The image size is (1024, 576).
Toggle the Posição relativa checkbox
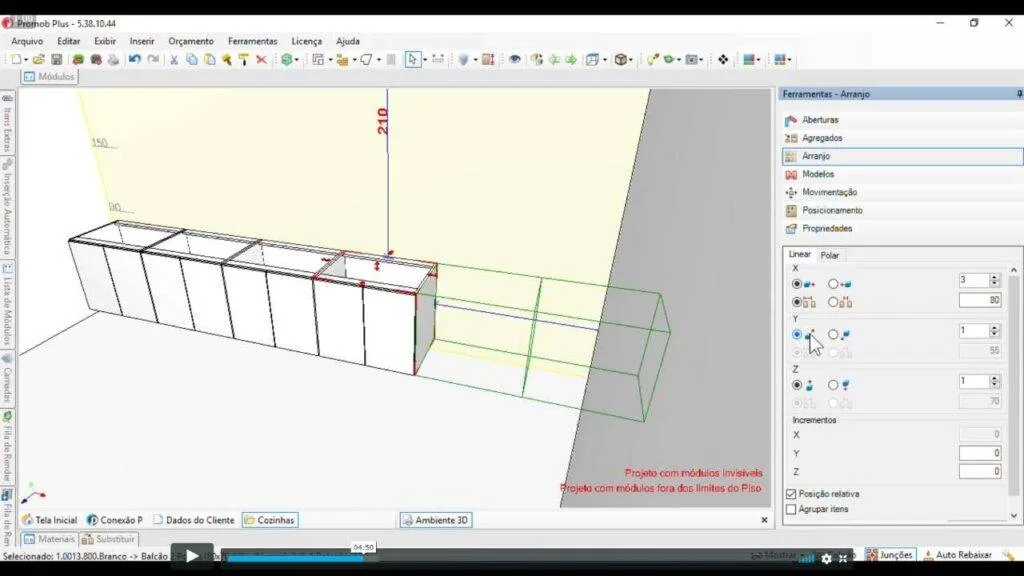pos(791,494)
